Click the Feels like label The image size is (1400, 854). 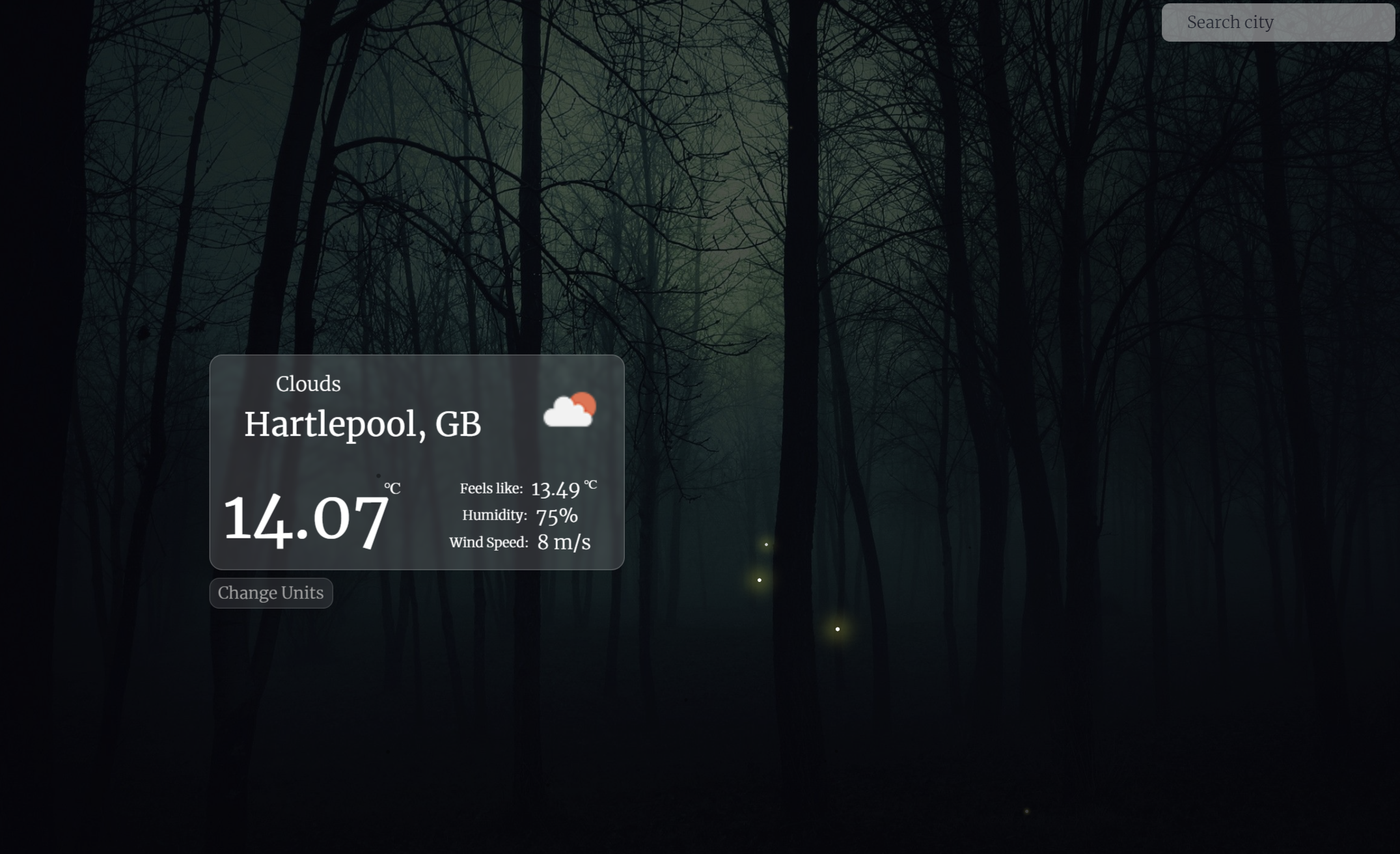coord(491,489)
